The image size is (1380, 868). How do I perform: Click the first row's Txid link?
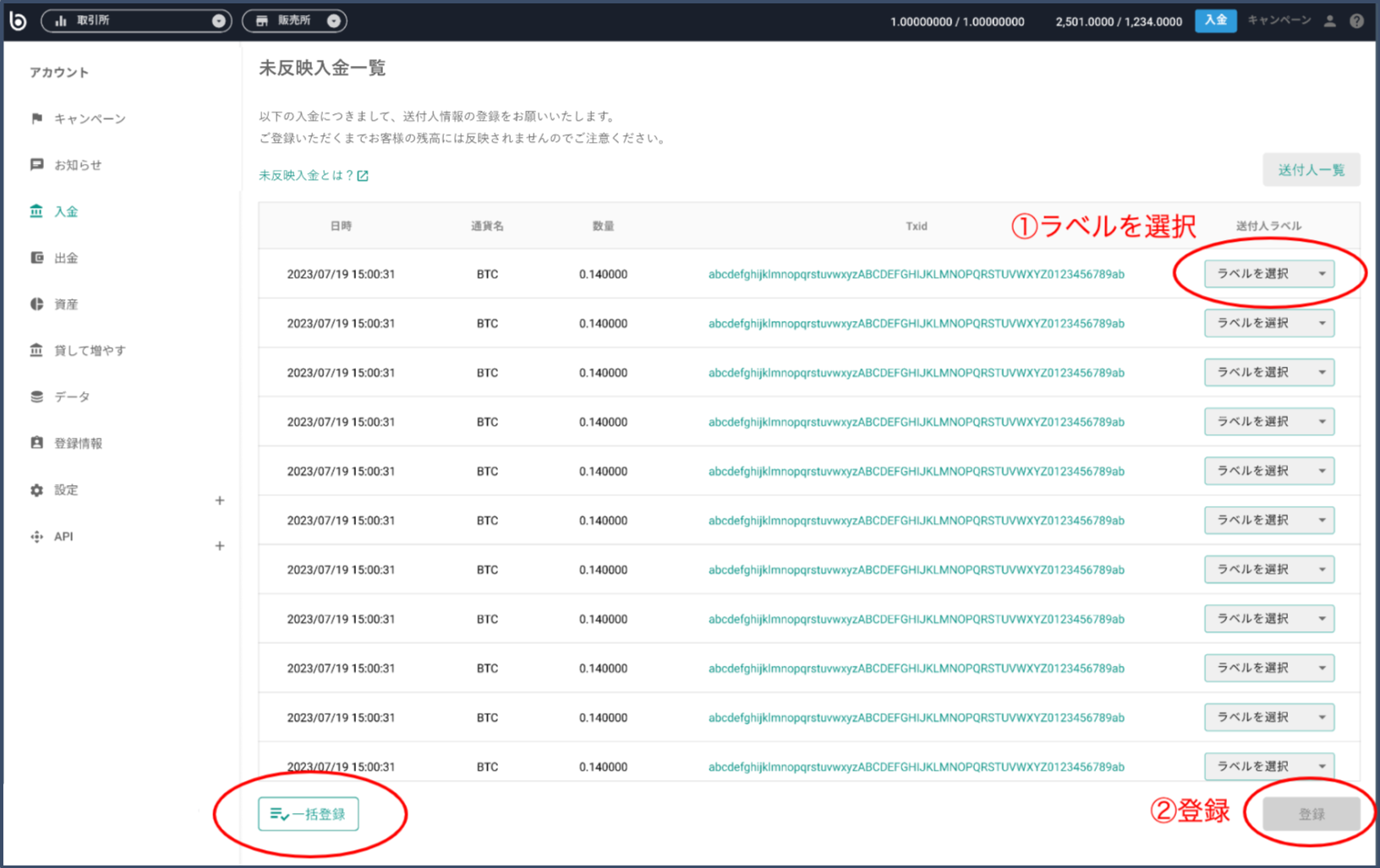pos(916,274)
